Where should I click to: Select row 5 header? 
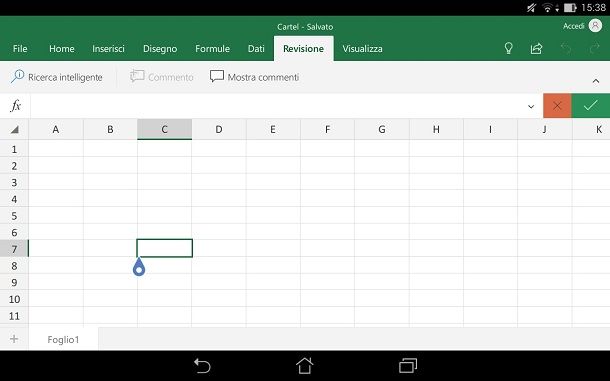coord(14,216)
